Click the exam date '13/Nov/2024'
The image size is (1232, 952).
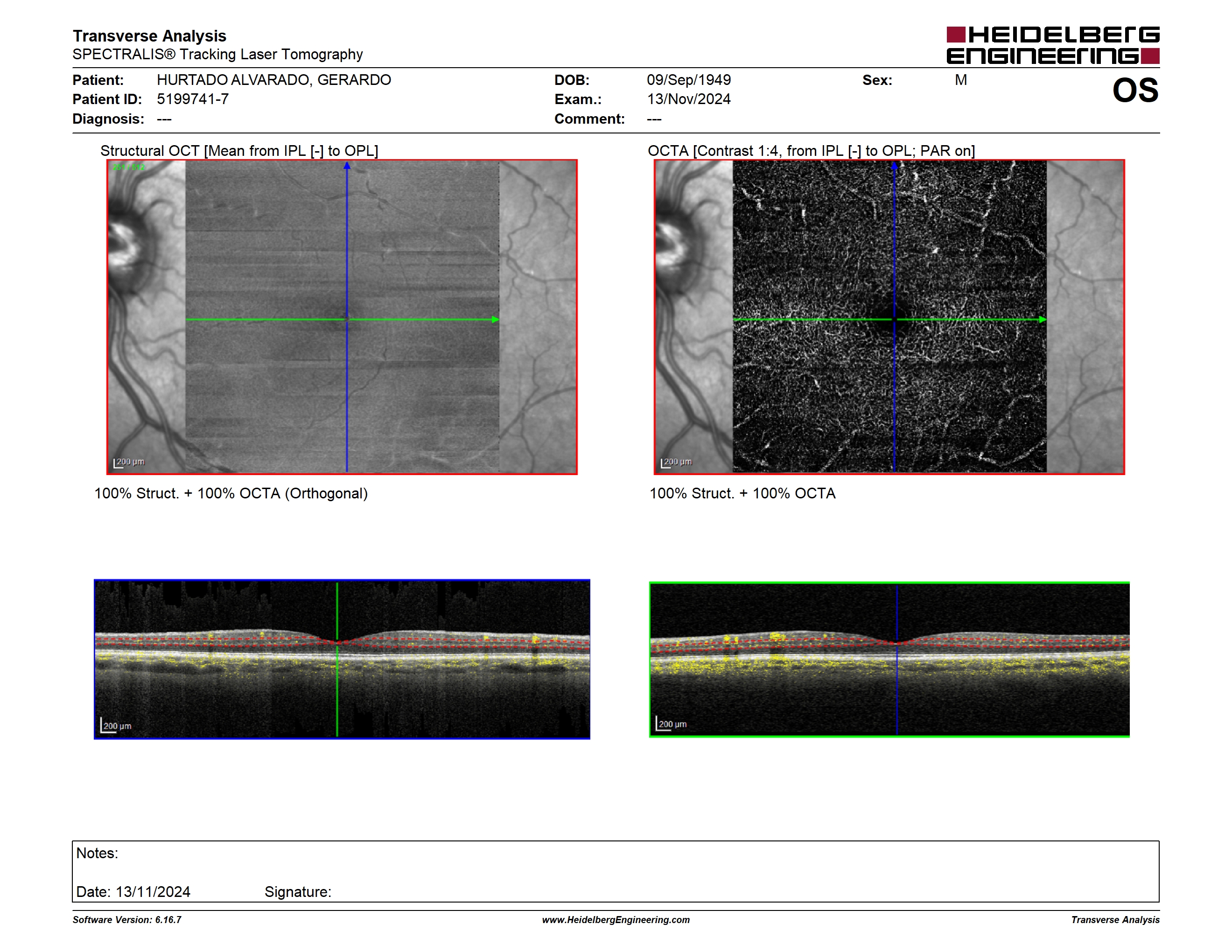689,98
